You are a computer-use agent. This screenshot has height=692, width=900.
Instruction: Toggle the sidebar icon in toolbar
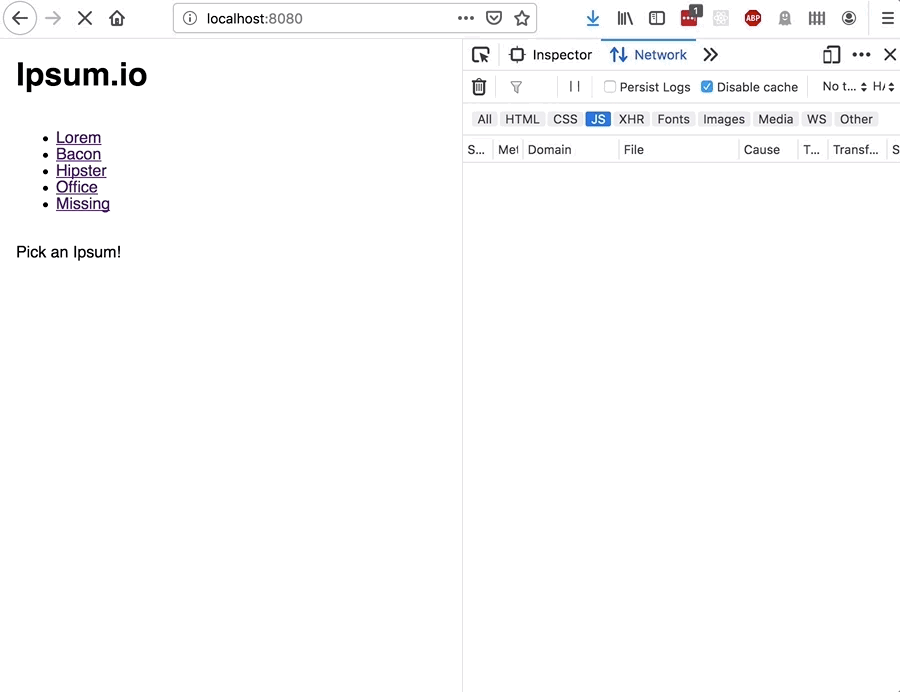(x=657, y=18)
